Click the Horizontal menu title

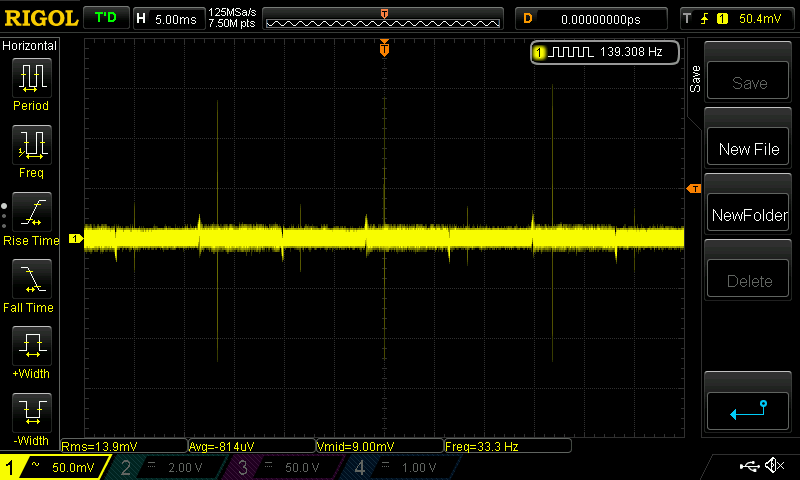tap(30, 45)
